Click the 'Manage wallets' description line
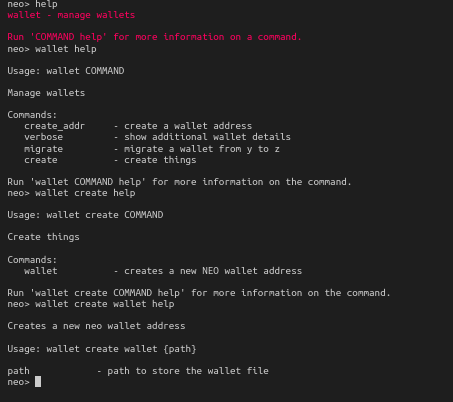 (46, 93)
